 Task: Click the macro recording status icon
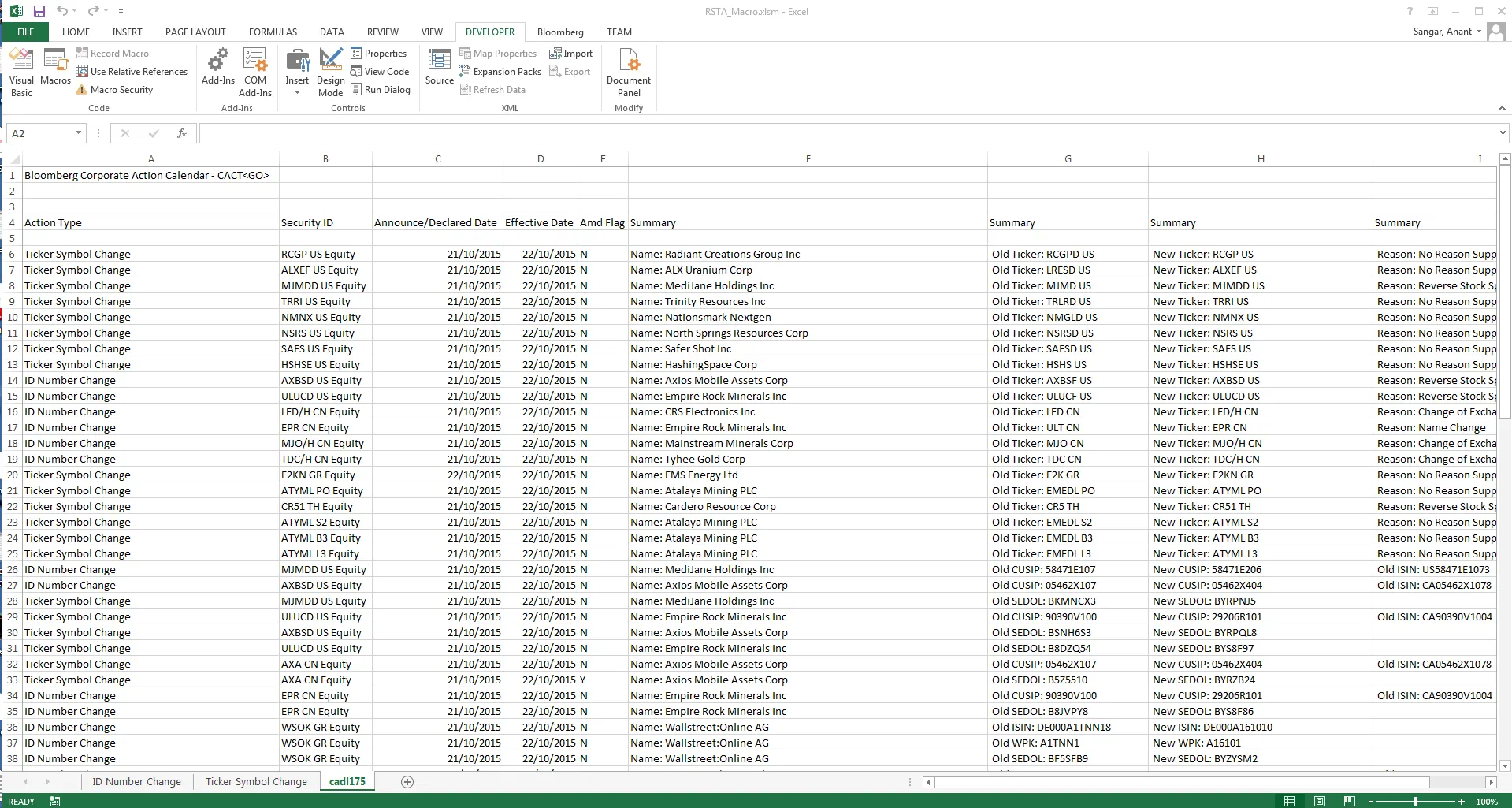click(x=54, y=801)
